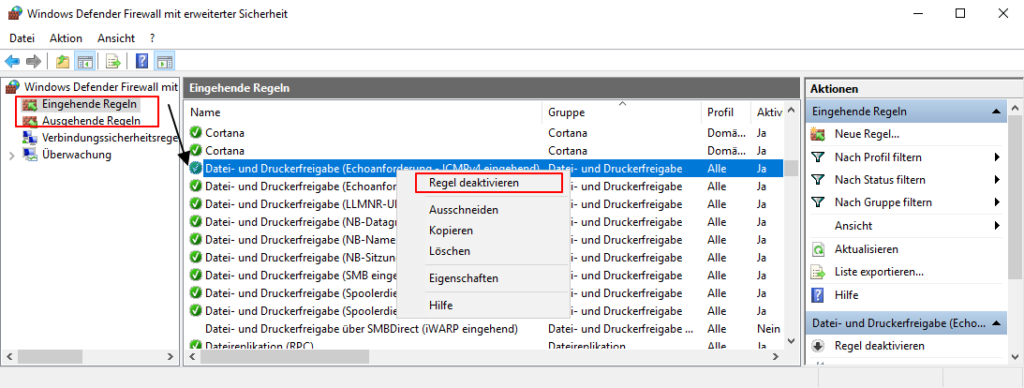Sort rules by the Aktiv column header
Viewport: 1024px width, 388px height.
tap(768, 112)
